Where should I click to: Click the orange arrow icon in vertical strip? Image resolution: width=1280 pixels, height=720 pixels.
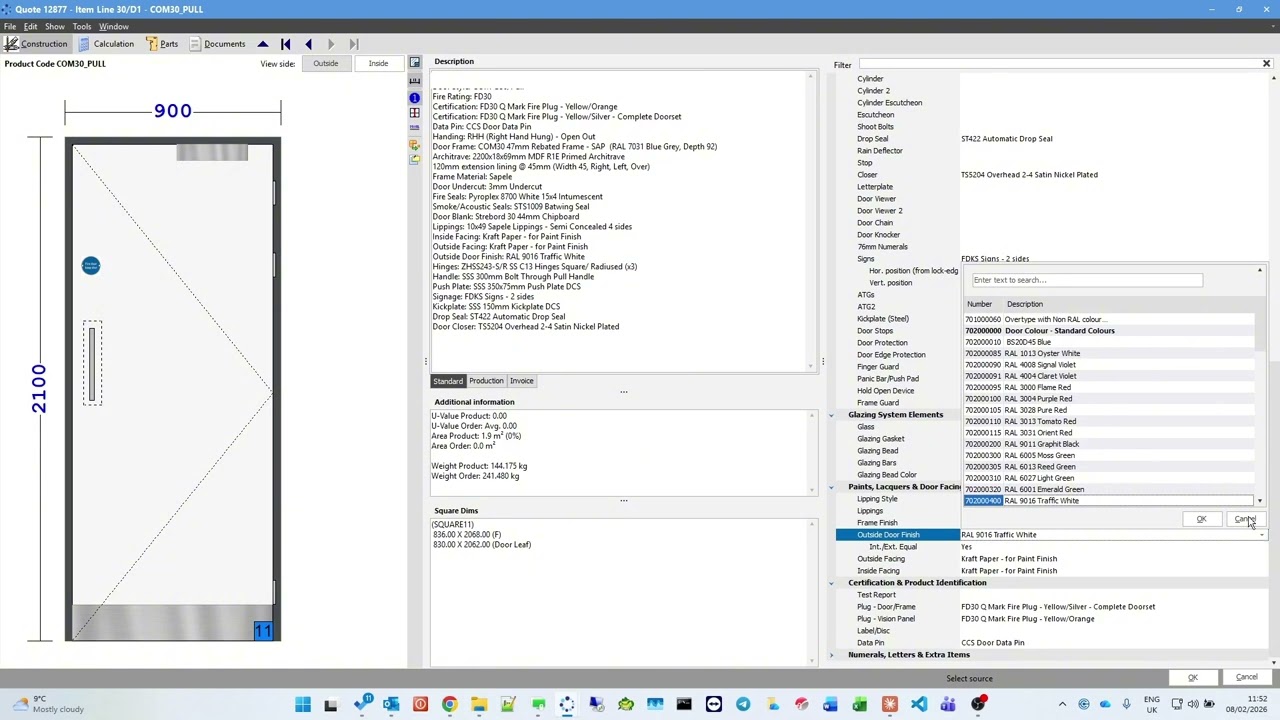[414, 145]
